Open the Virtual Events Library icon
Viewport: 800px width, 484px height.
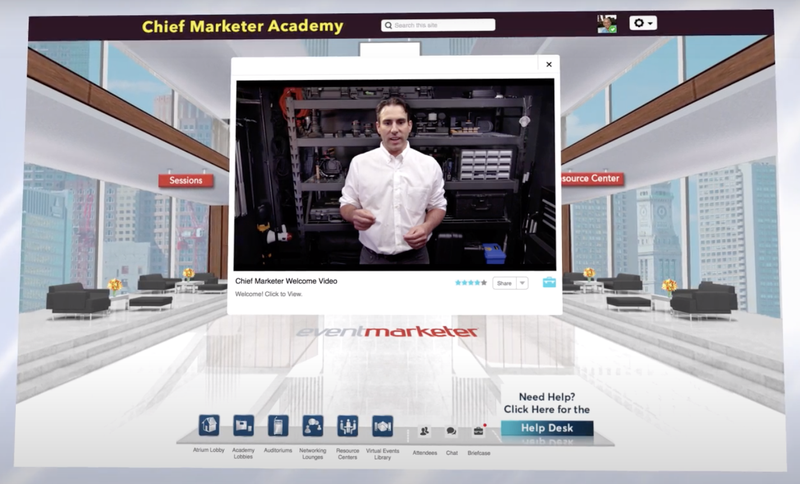(x=382, y=426)
